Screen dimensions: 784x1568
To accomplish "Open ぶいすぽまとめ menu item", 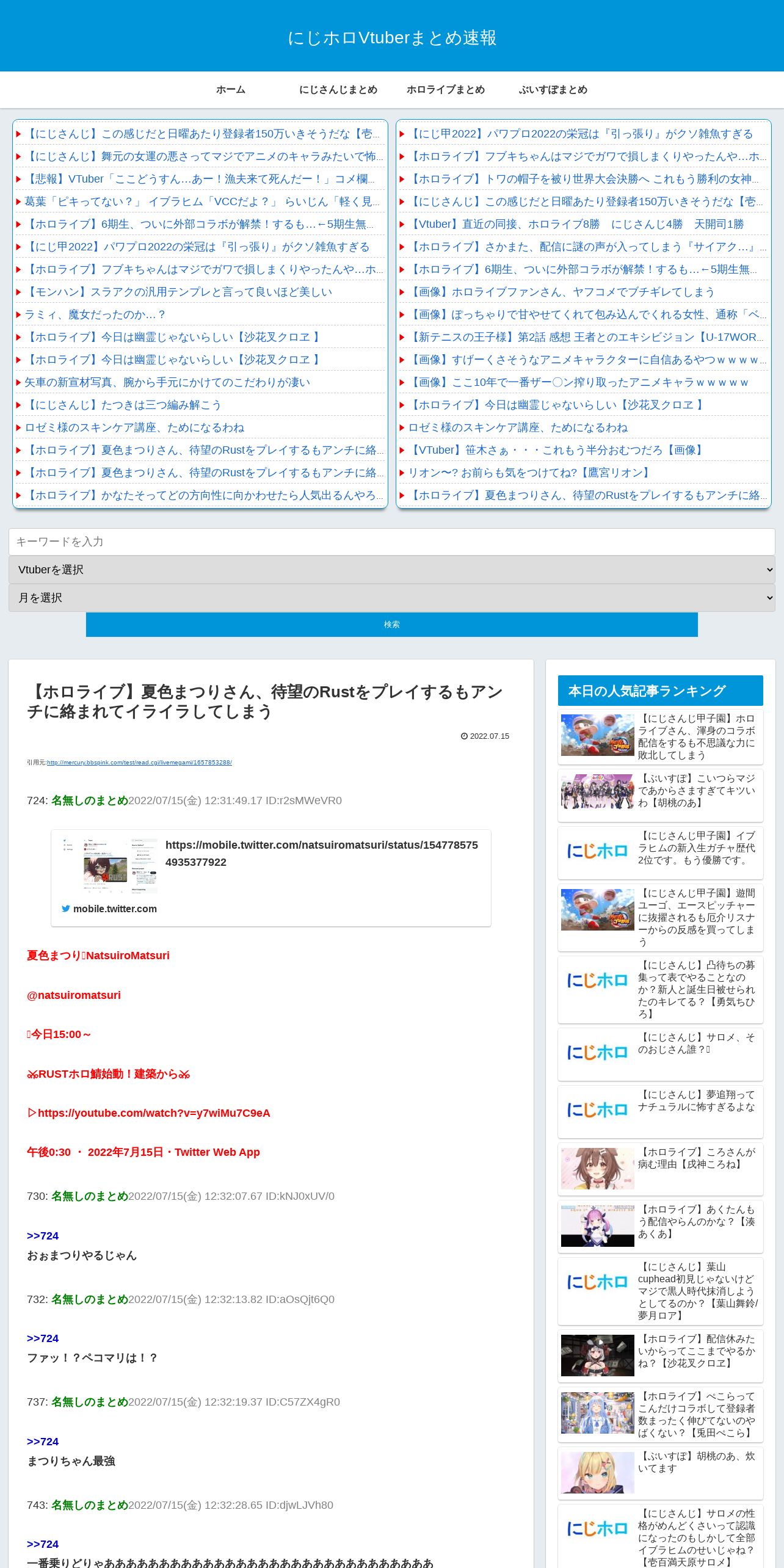I will coord(553,90).
